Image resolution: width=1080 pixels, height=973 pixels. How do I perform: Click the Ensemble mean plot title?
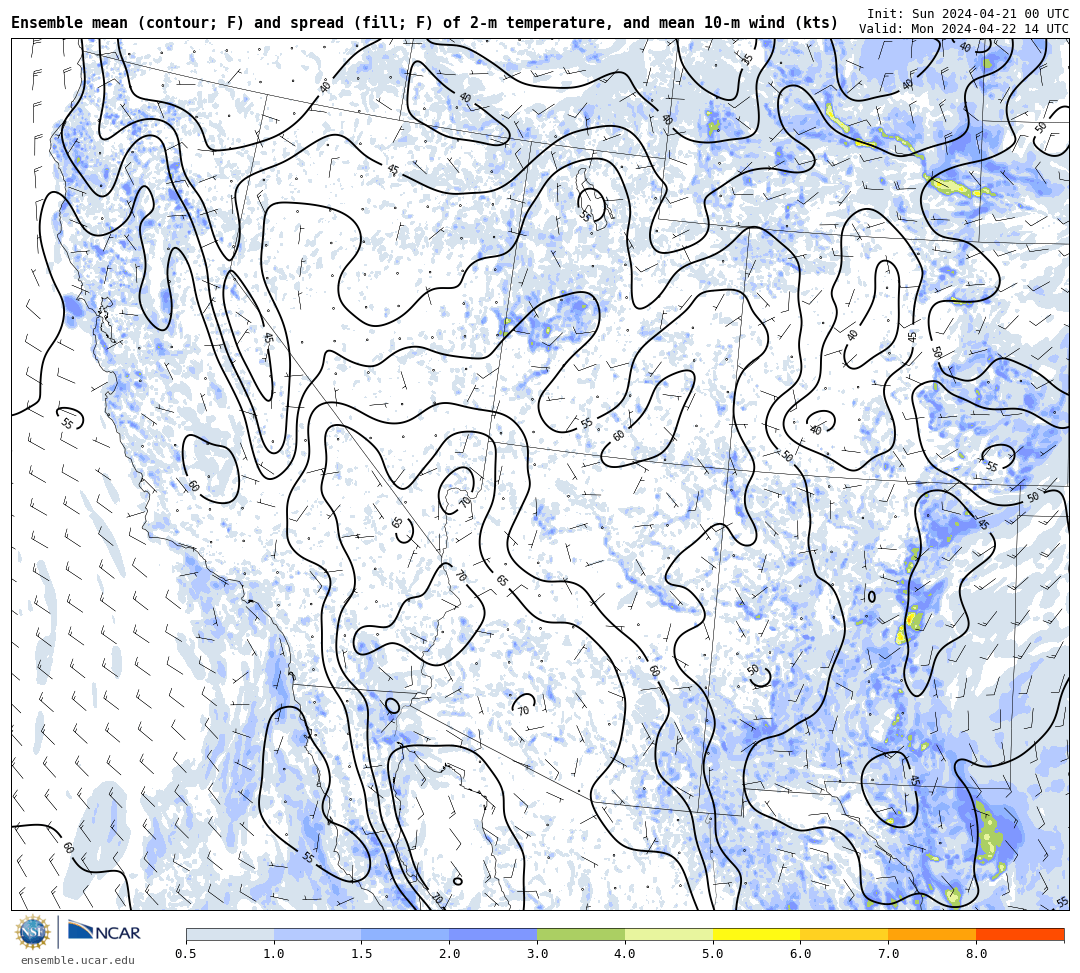(x=424, y=23)
